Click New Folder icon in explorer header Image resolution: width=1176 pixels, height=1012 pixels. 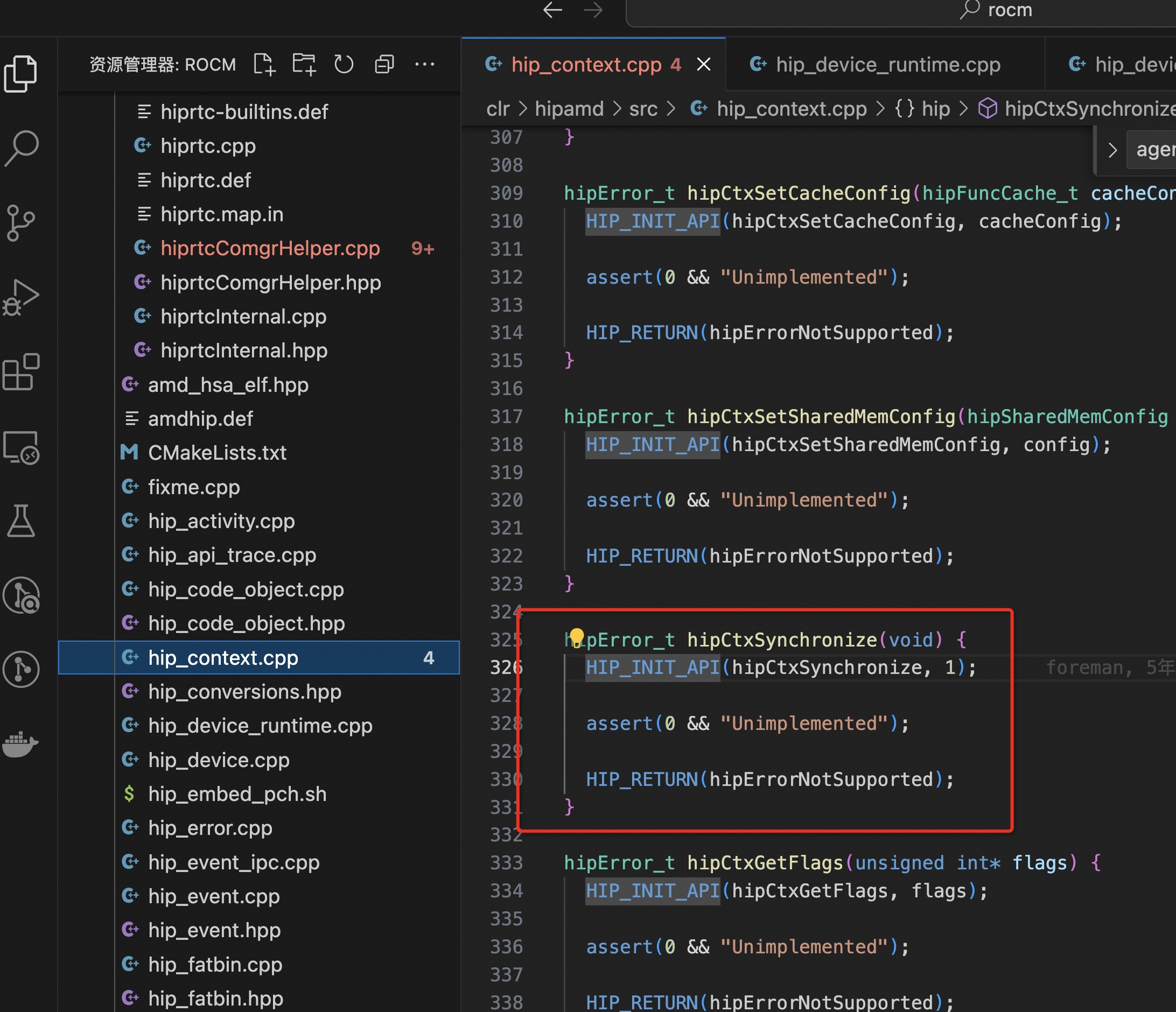click(x=304, y=64)
